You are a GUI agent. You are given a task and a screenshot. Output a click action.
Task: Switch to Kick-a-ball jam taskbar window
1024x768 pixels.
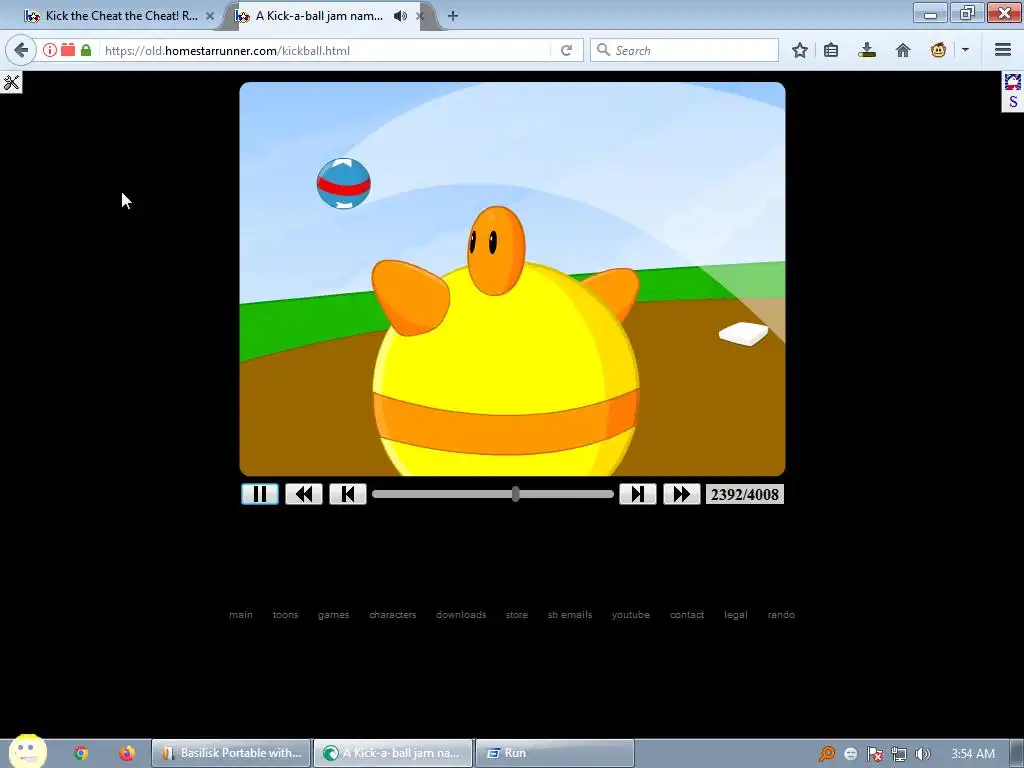(x=394, y=753)
